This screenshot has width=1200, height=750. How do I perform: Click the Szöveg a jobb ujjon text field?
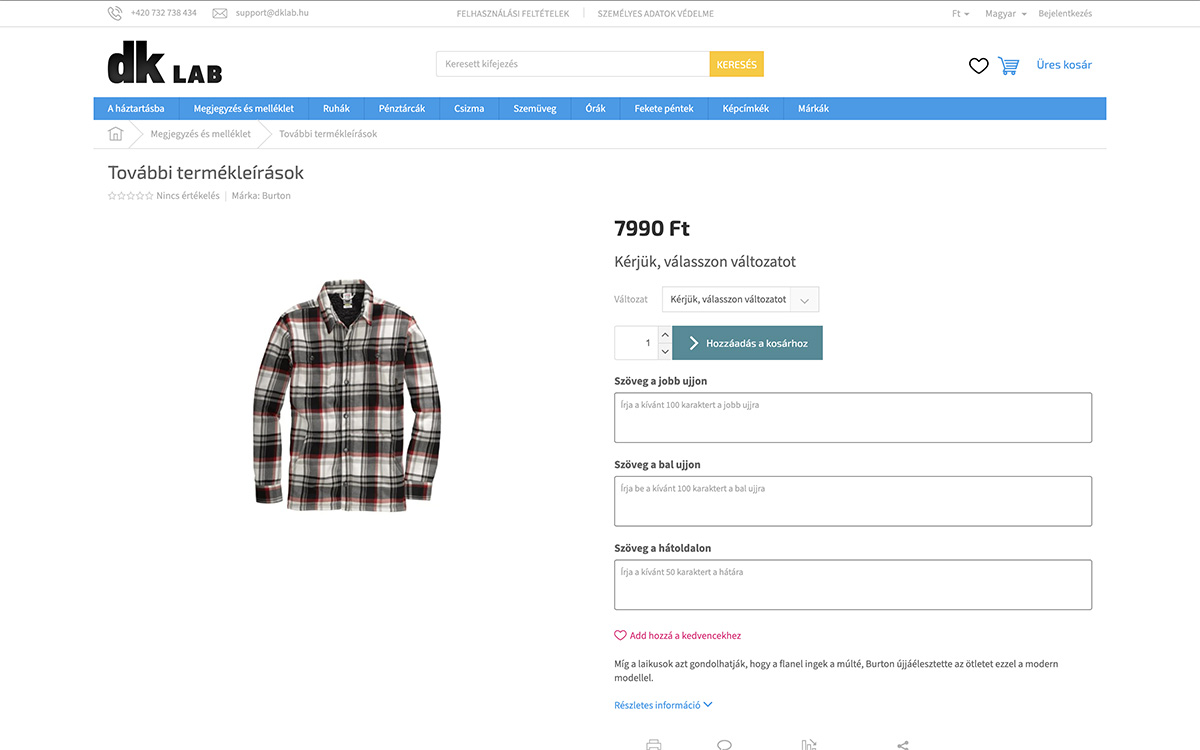click(x=853, y=418)
